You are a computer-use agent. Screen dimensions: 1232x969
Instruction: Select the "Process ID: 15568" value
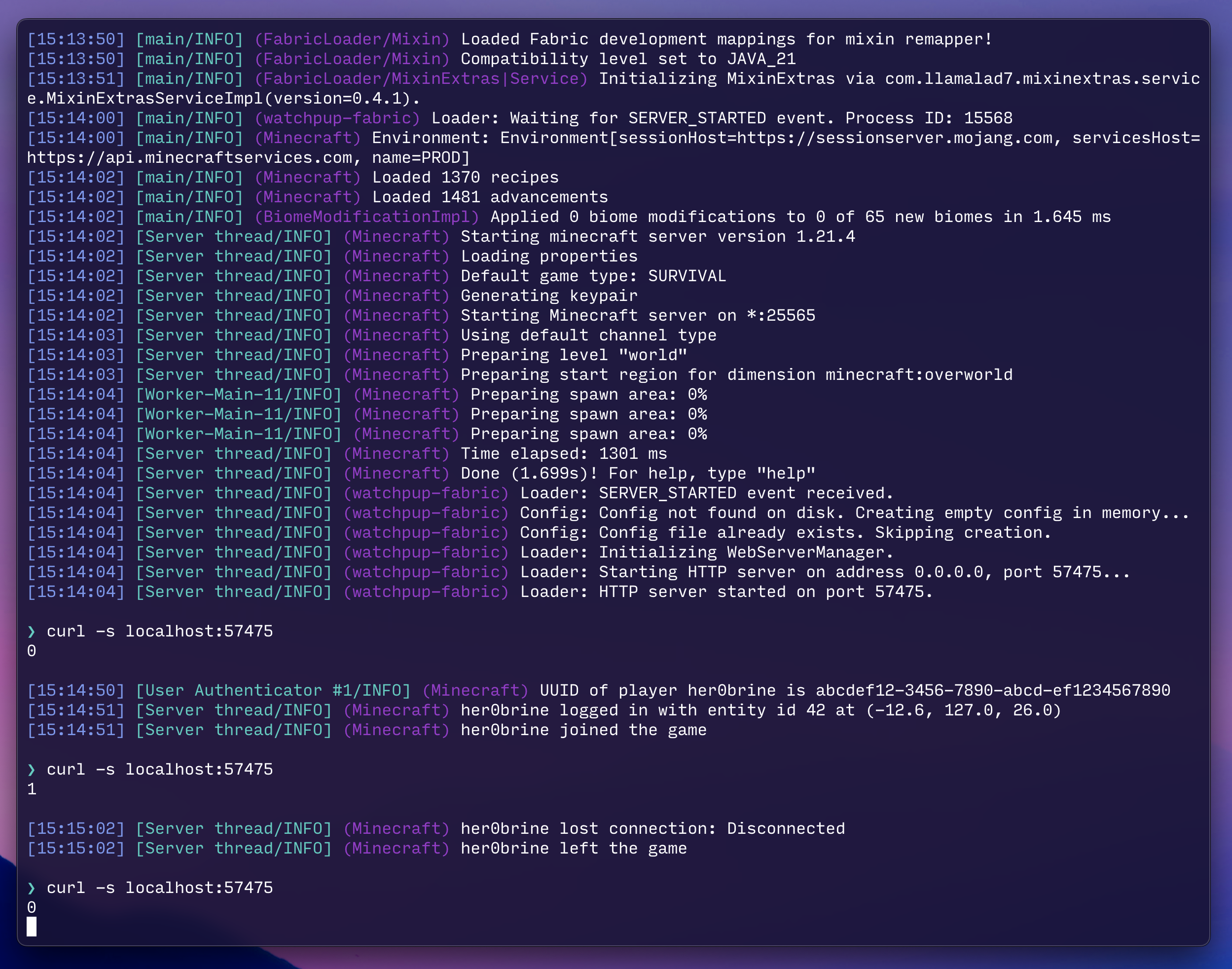tap(929, 118)
